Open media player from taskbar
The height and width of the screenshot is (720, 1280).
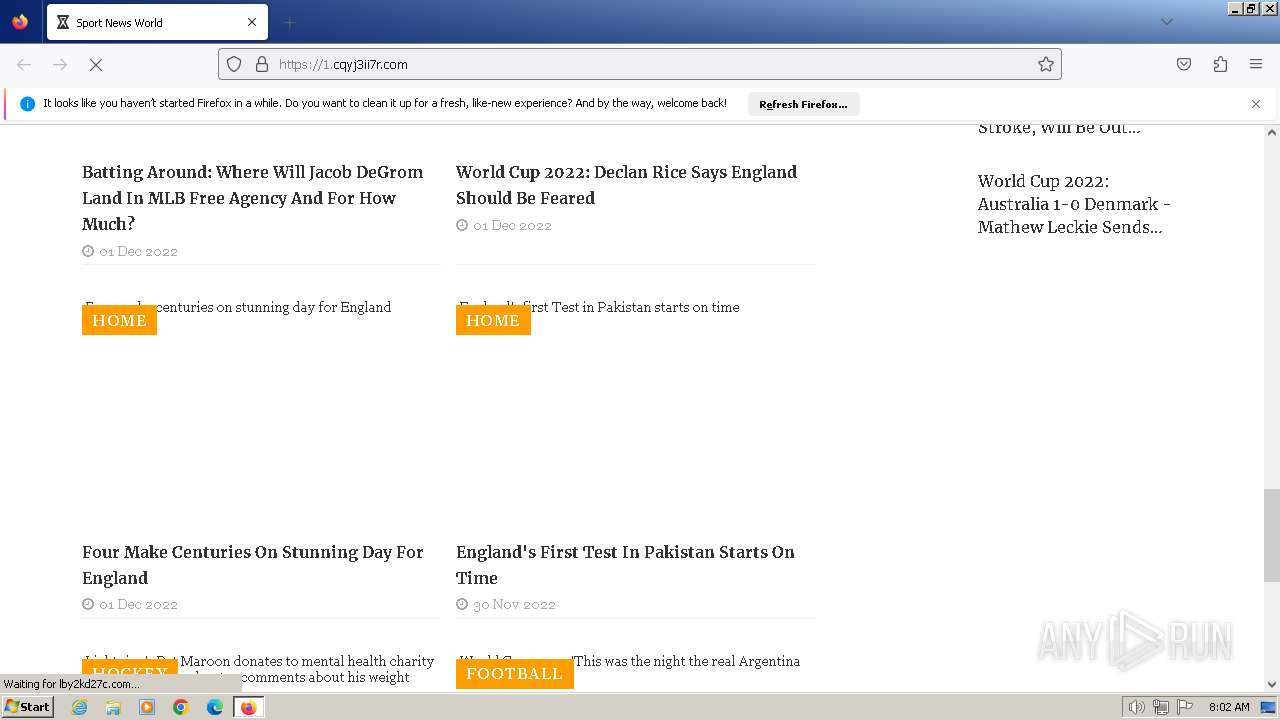pos(147,707)
